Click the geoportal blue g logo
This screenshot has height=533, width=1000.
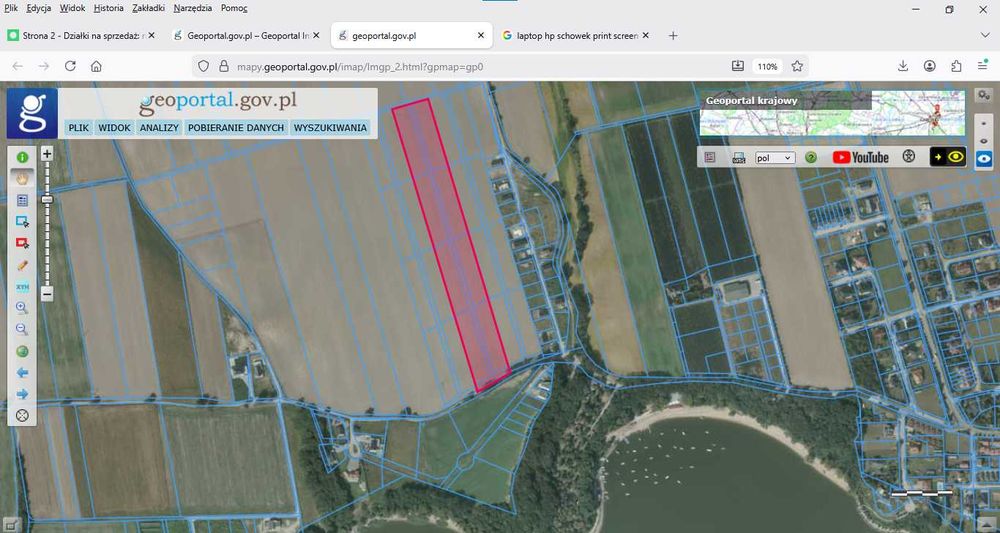coord(32,113)
